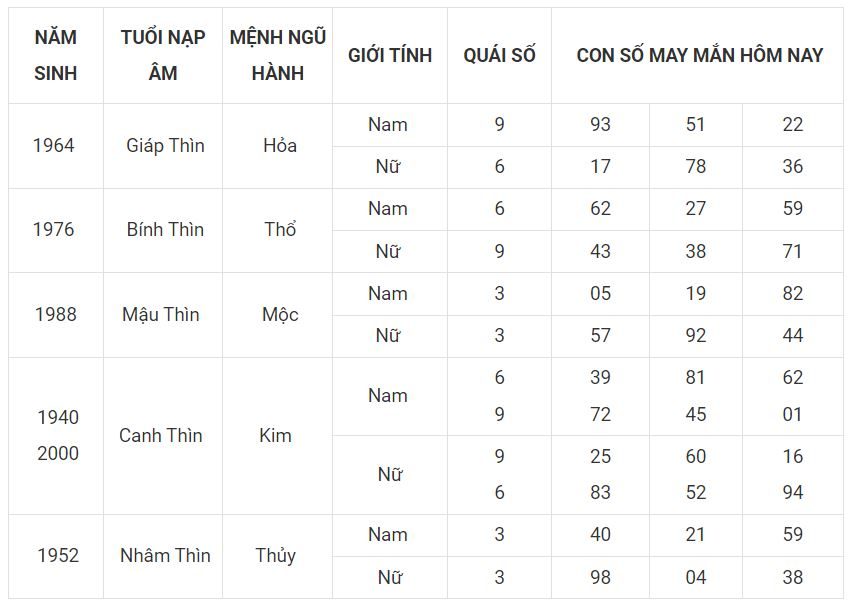
Task: Select the Giáp Thìn cell
Action: [165, 146]
